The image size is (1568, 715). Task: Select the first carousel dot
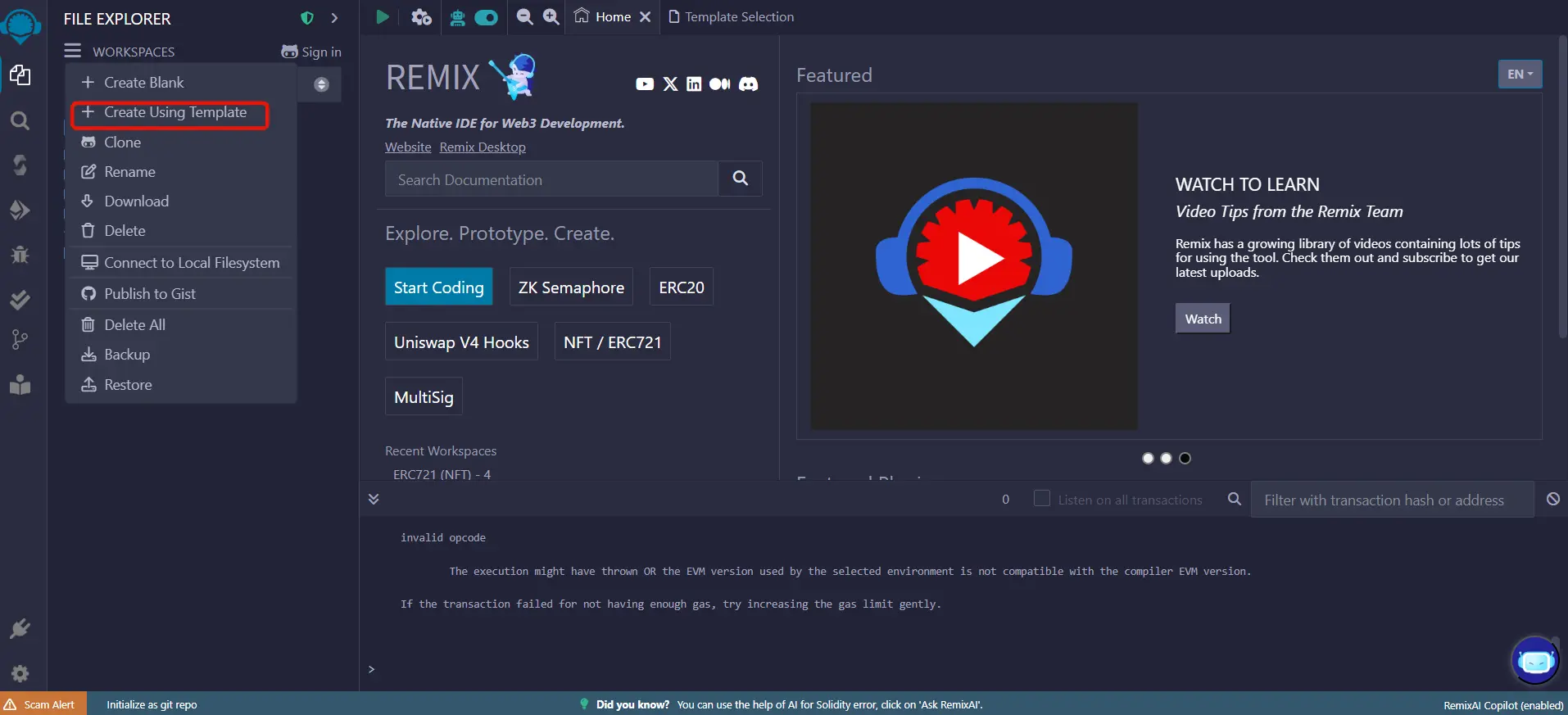tap(1148, 458)
